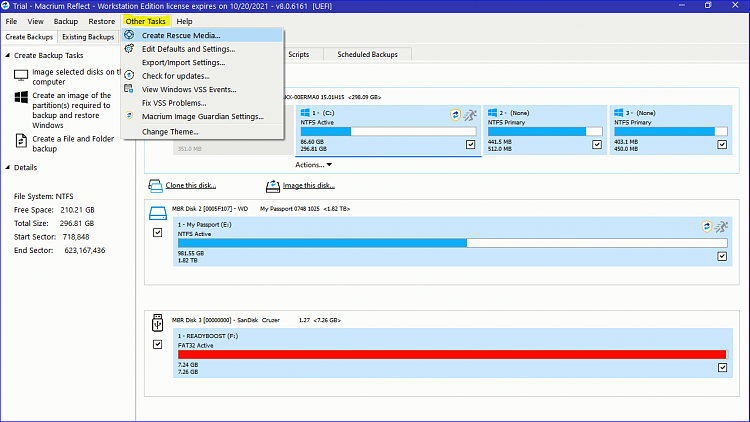Click the red READYBOOST usage bar
This screenshot has height=422, width=750.
pyautogui.click(x=452, y=355)
